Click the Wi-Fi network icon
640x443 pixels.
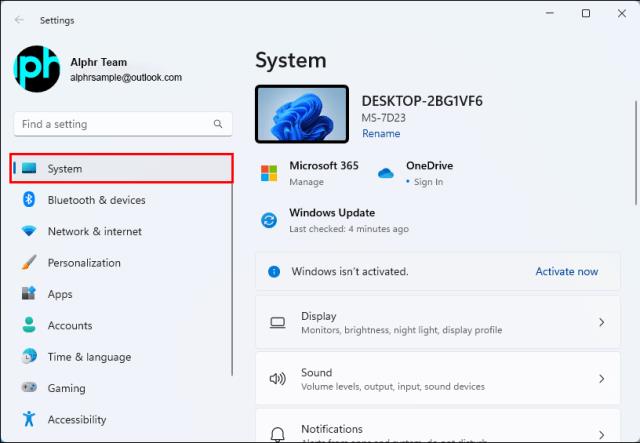pos(29,231)
